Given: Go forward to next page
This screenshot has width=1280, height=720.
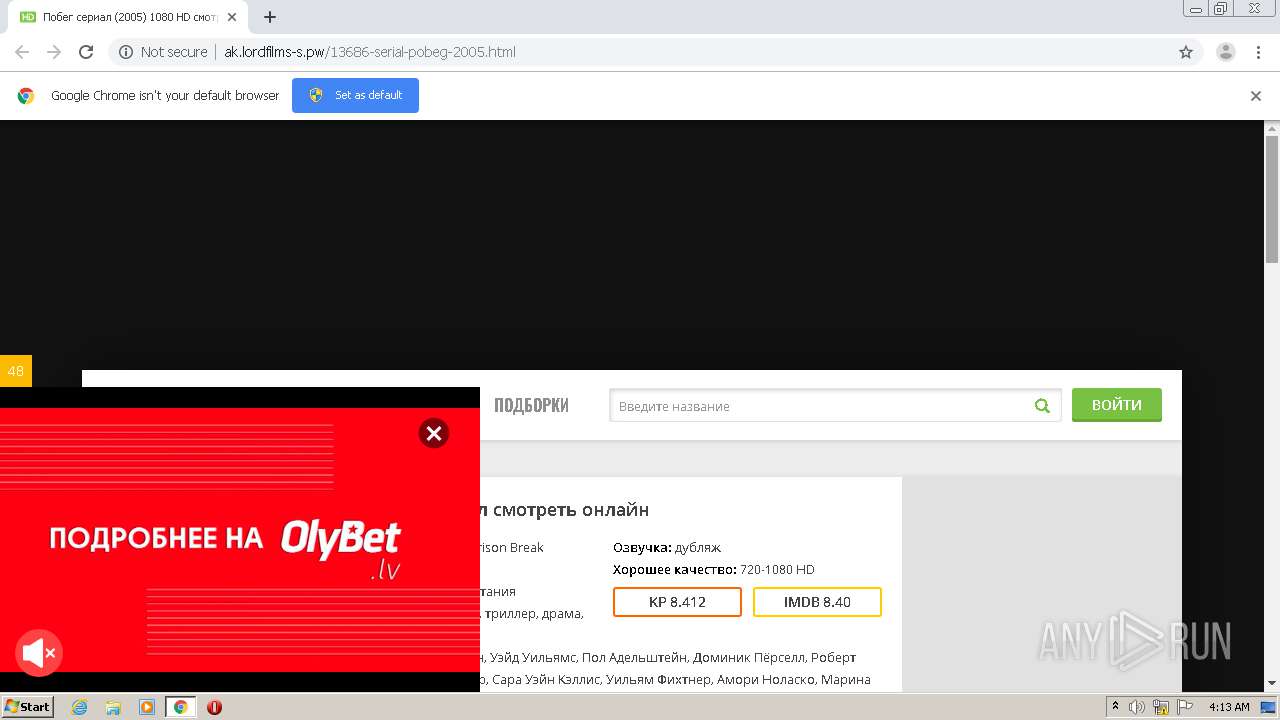Looking at the screenshot, I should [x=54, y=52].
